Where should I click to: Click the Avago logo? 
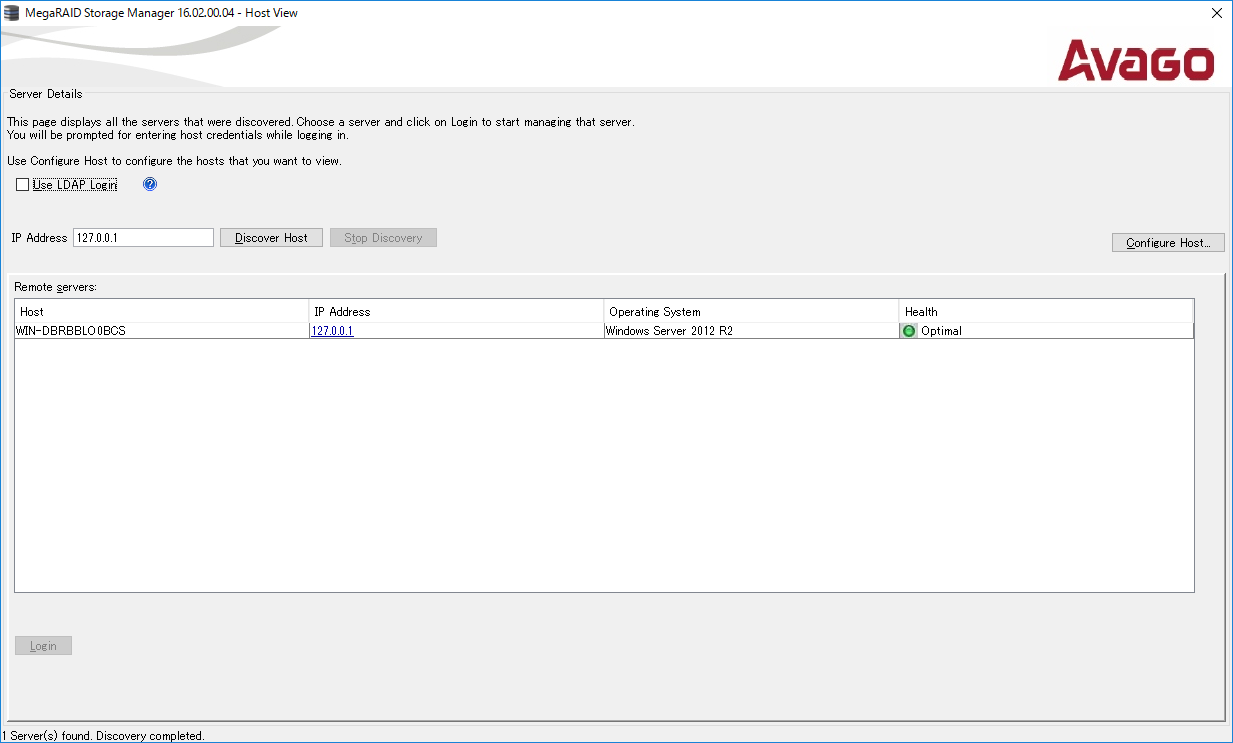pyautogui.click(x=1136, y=60)
